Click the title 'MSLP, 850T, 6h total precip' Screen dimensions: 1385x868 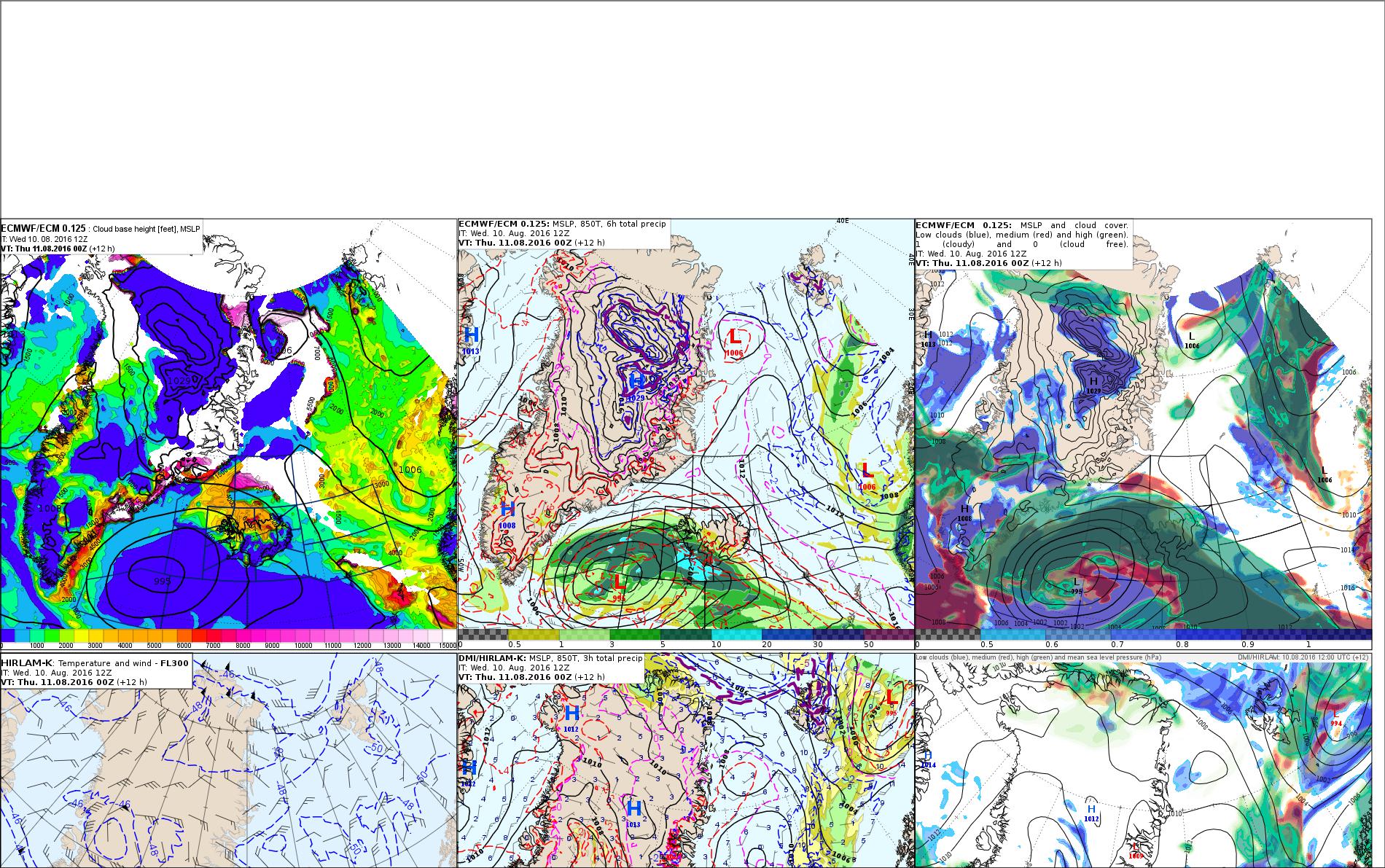609,224
